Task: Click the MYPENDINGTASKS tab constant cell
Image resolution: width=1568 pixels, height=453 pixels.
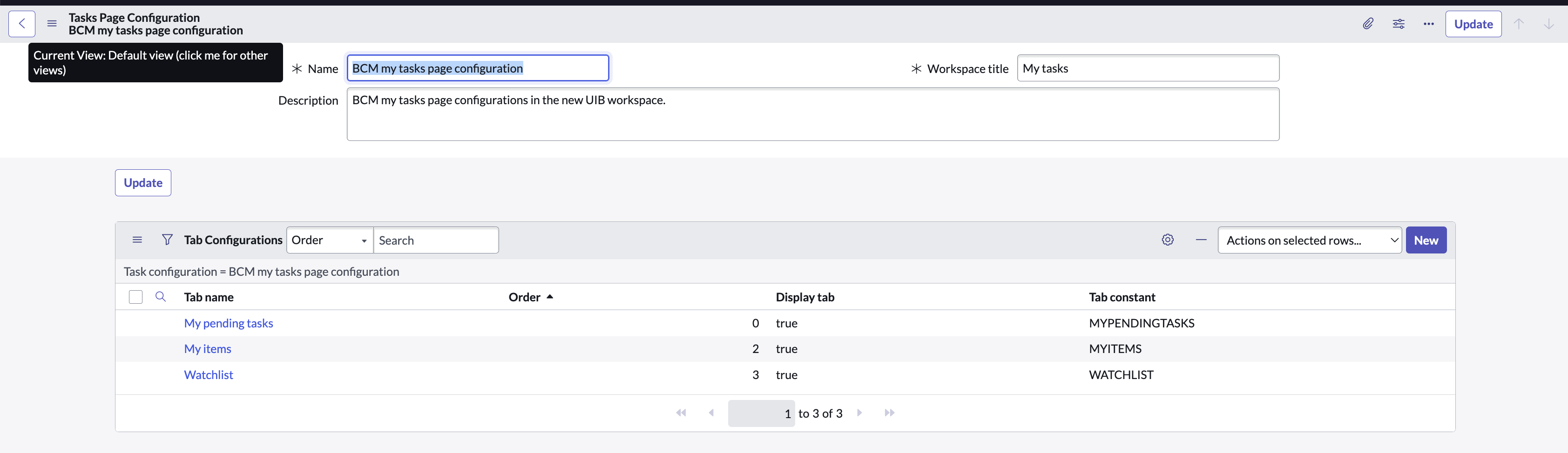Action: [1141, 323]
